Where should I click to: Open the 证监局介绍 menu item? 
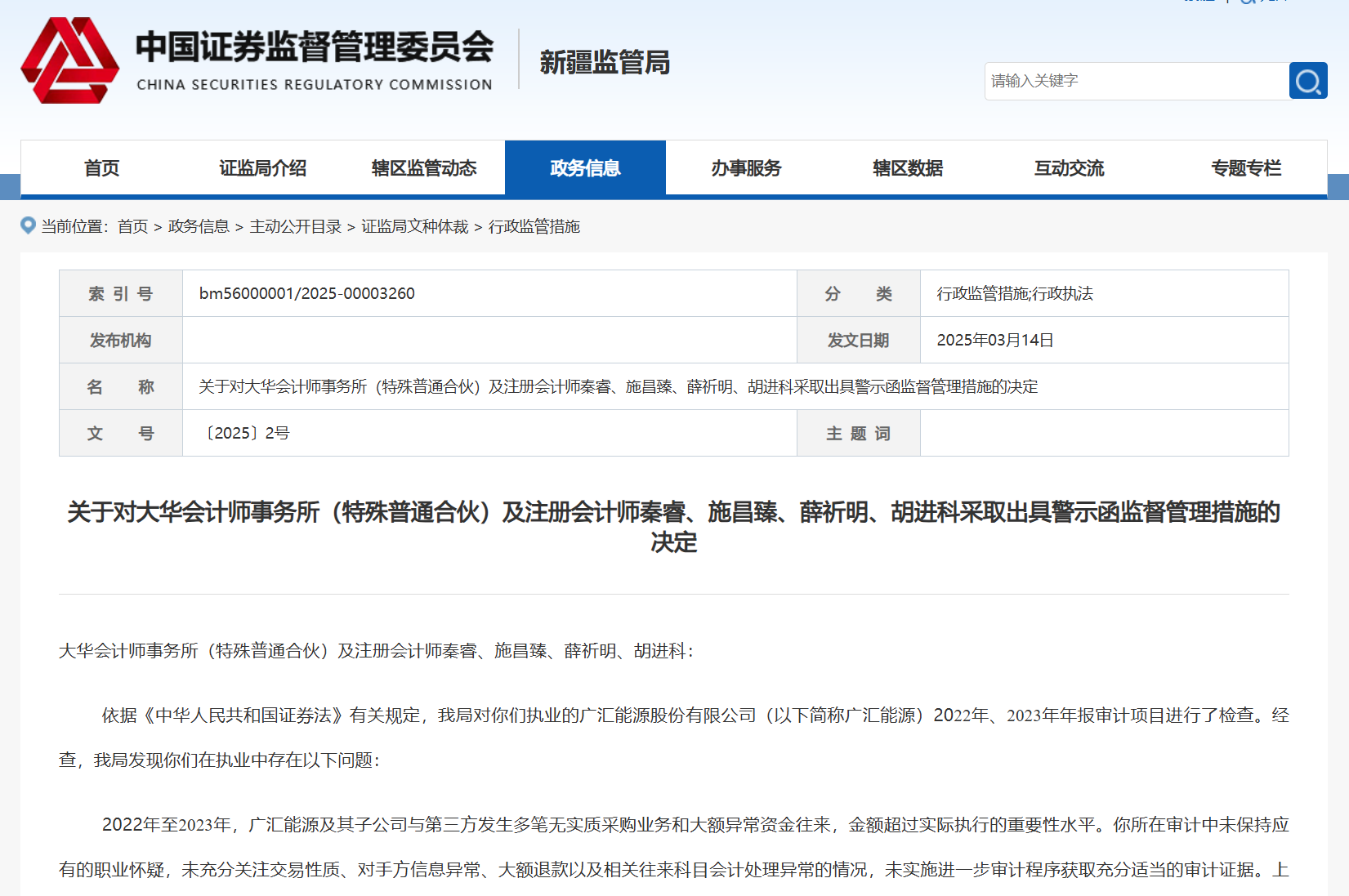(x=262, y=168)
